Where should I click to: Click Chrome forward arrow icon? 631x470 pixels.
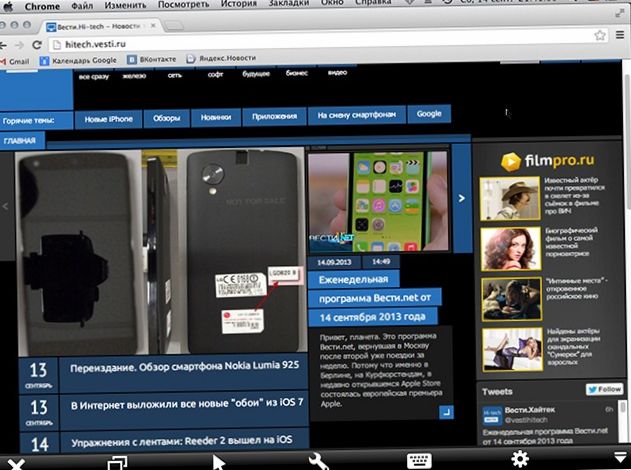(19, 45)
